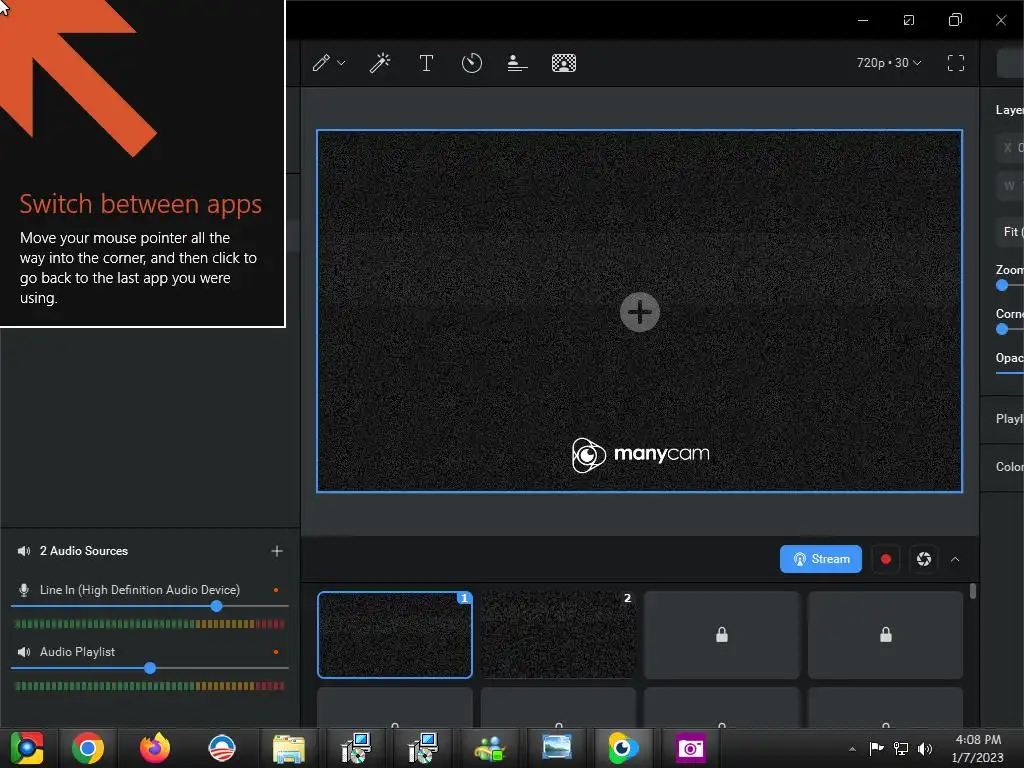1024x768 pixels.
Task: Show hidden system tray icons
Action: (x=852, y=749)
